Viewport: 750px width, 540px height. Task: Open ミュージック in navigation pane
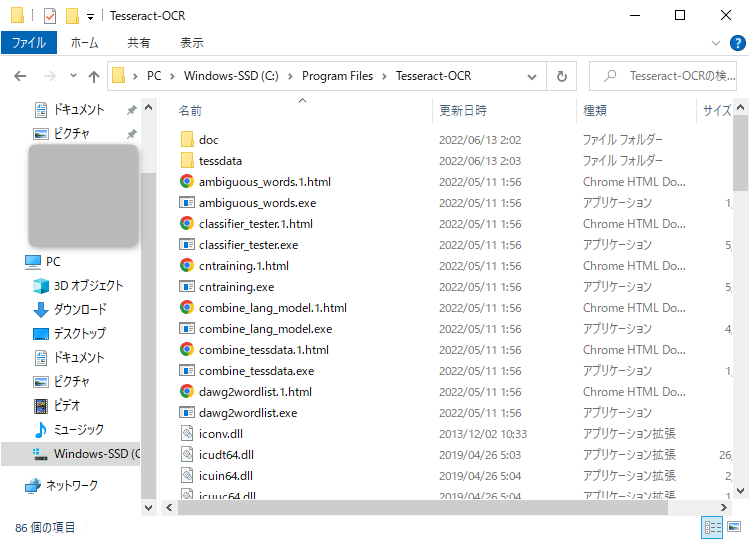point(78,430)
